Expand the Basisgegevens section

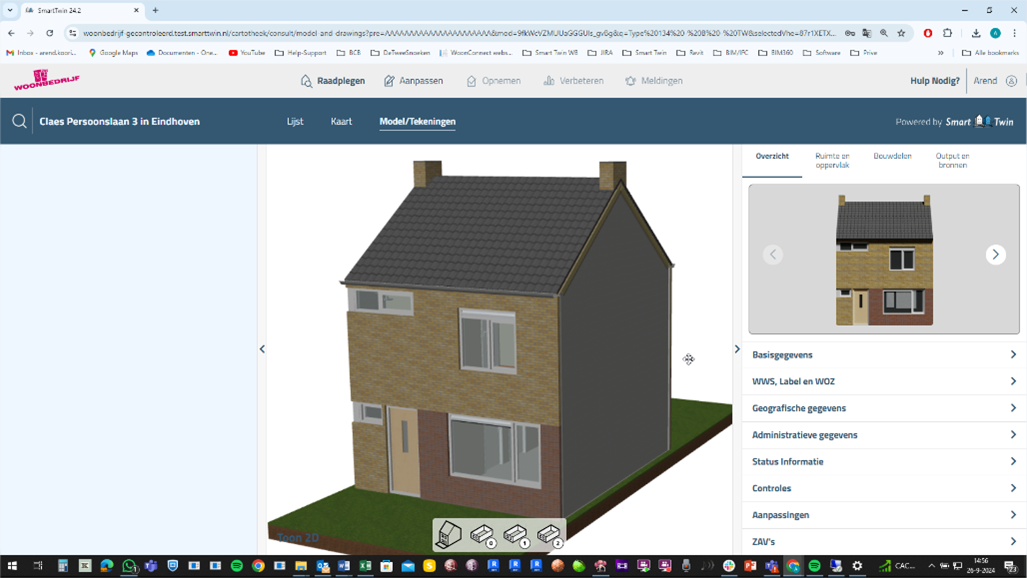coord(884,355)
